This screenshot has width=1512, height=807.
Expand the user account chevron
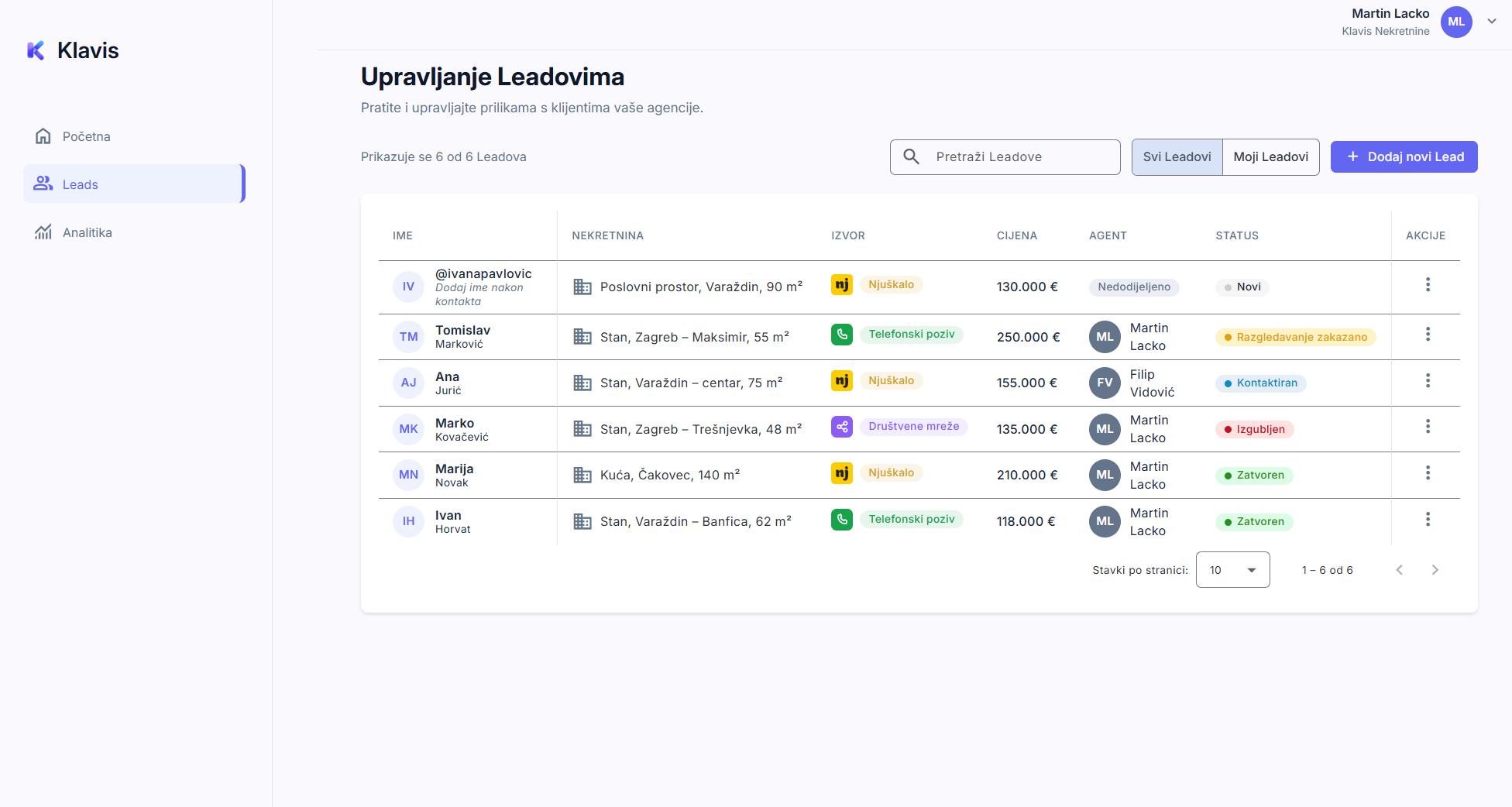click(1491, 22)
